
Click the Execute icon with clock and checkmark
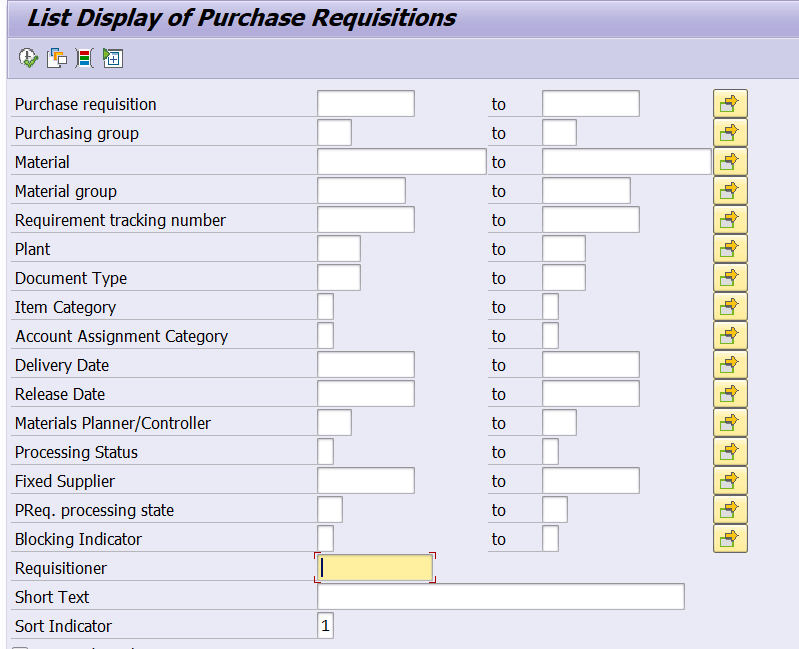28,58
